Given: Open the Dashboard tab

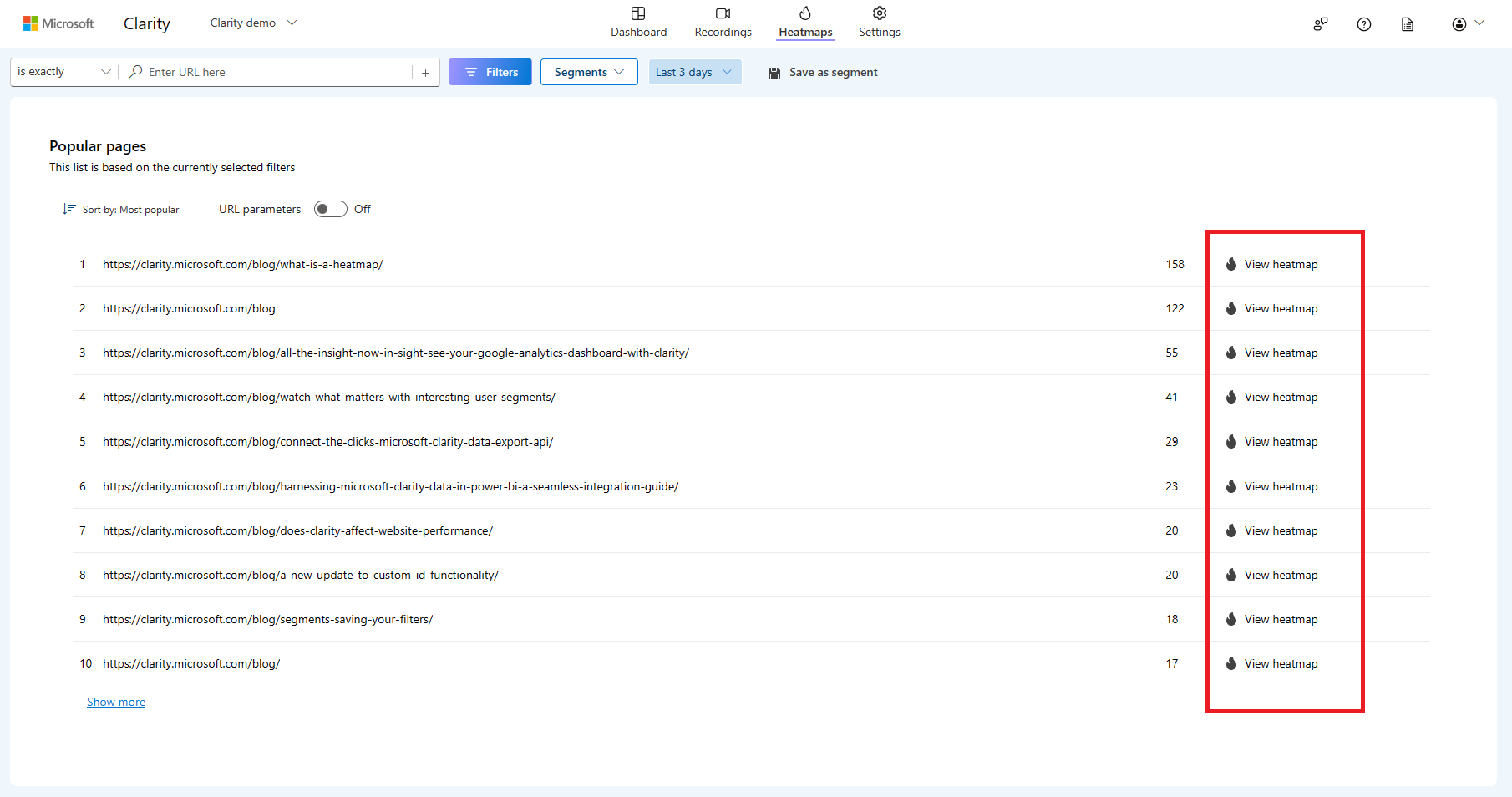Looking at the screenshot, I should point(638,23).
